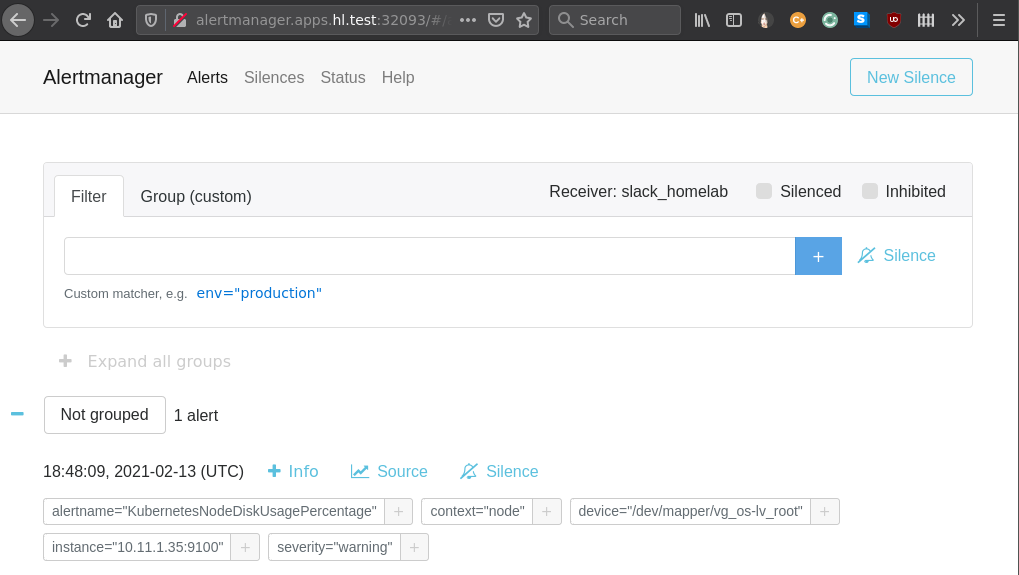The height and width of the screenshot is (575, 1019).
Task: Enable the Silenced checkbox
Action: point(764,191)
